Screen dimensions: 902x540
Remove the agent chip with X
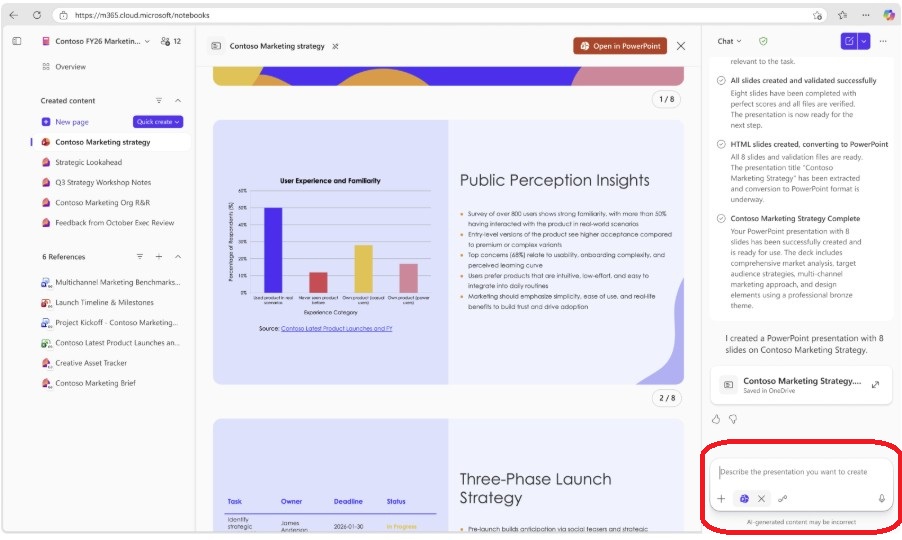coord(761,499)
